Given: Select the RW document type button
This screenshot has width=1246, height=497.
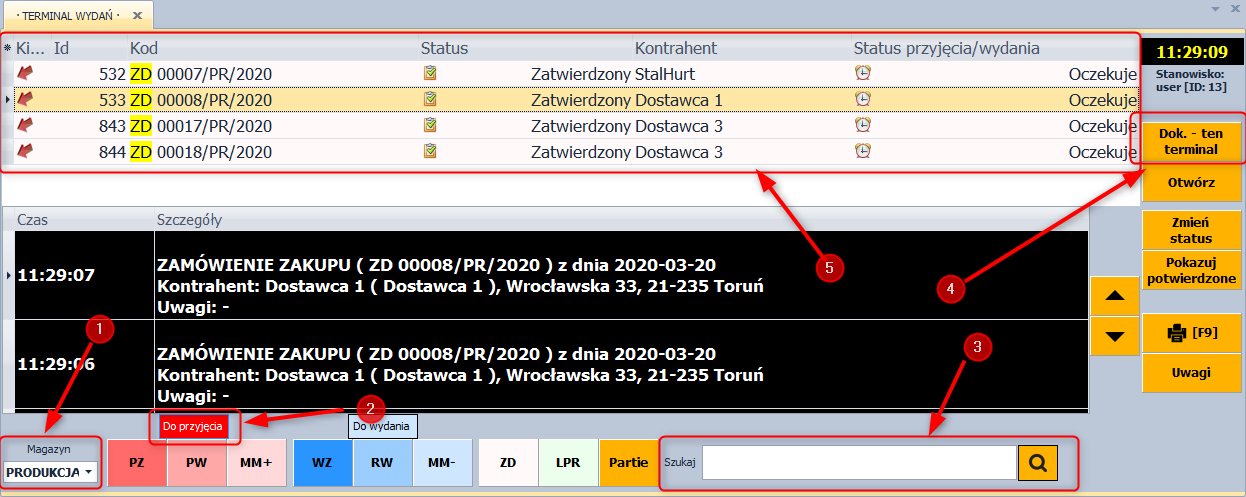Looking at the screenshot, I should click(383, 463).
